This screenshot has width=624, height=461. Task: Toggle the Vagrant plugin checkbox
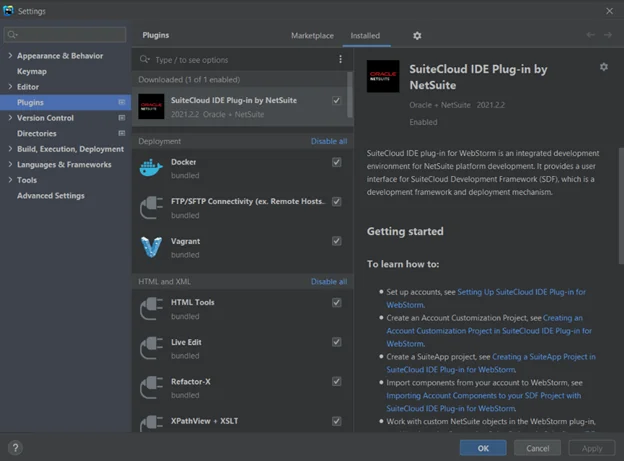[337, 241]
